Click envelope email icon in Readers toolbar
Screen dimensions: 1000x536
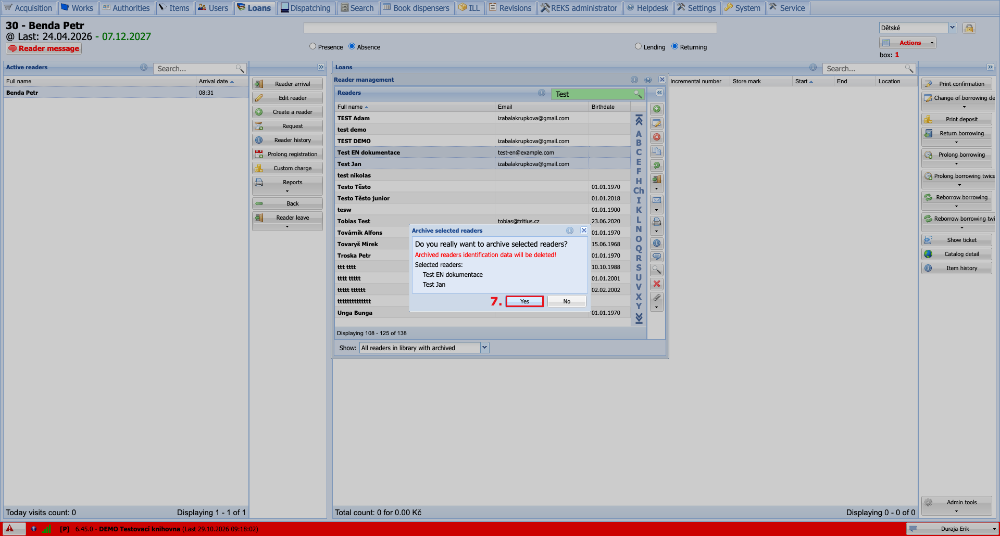pos(656,200)
